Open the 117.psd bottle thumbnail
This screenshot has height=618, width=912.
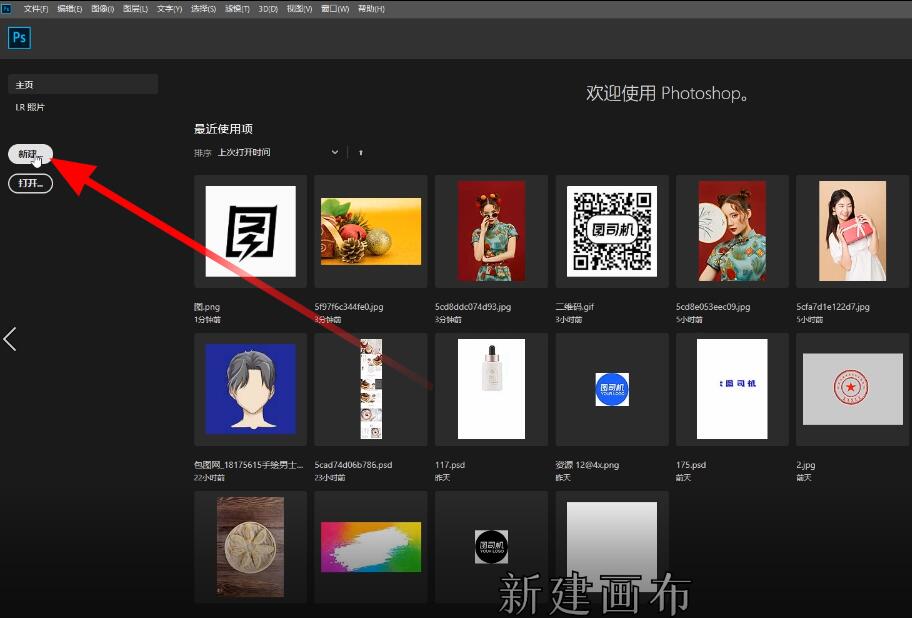point(491,389)
